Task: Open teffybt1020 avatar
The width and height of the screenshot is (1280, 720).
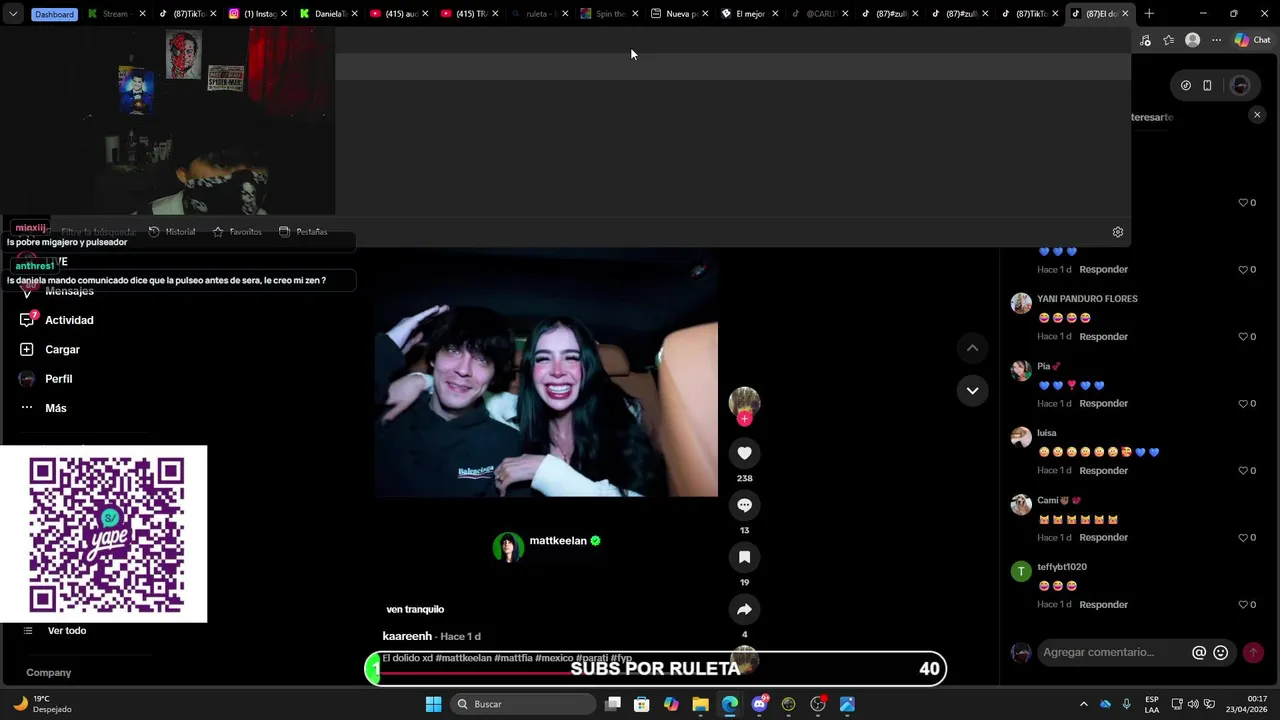Action: [x=1021, y=571]
